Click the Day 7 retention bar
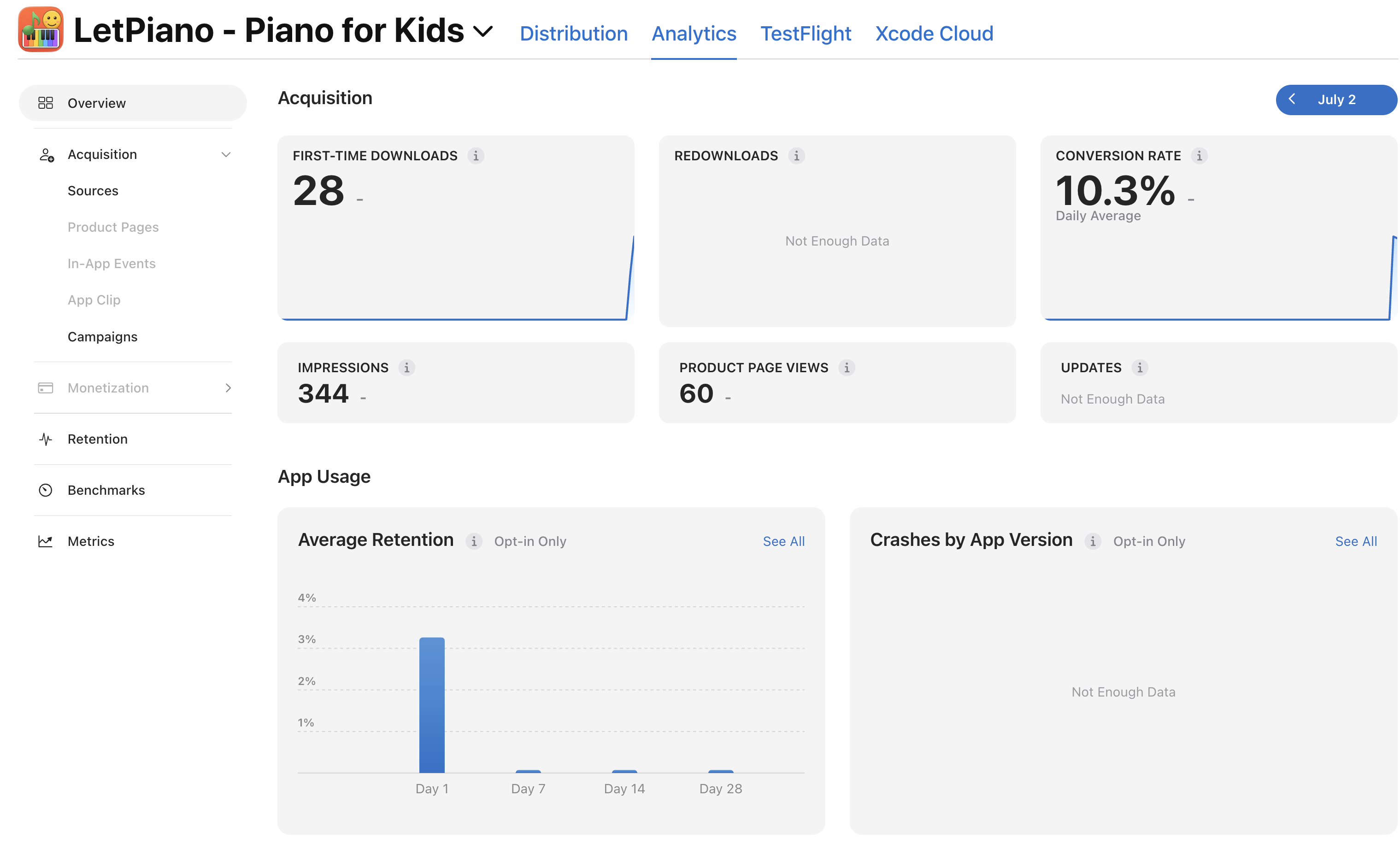1400x855 pixels. [529, 772]
